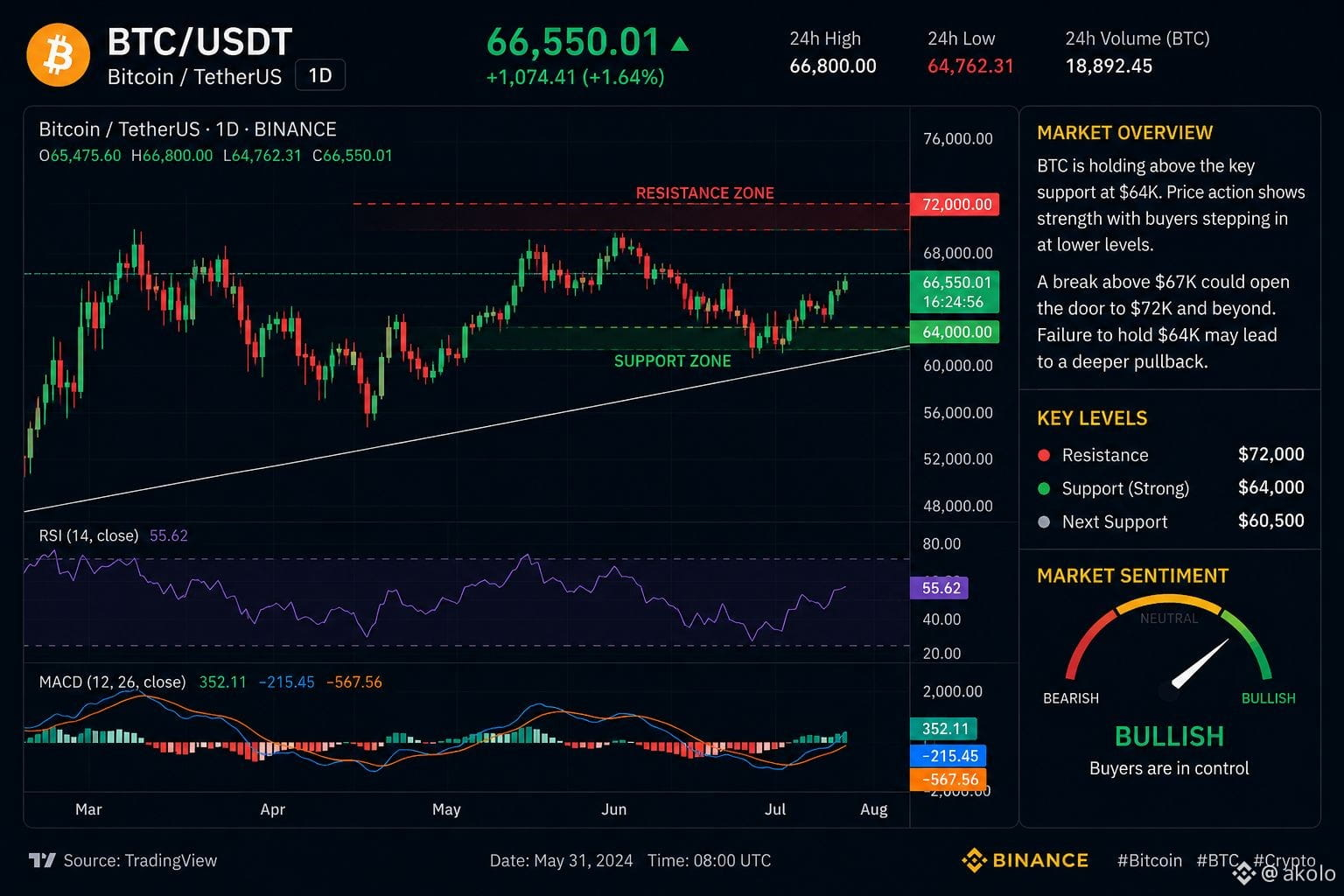Click the 52,000.00 price axis label

click(958, 459)
